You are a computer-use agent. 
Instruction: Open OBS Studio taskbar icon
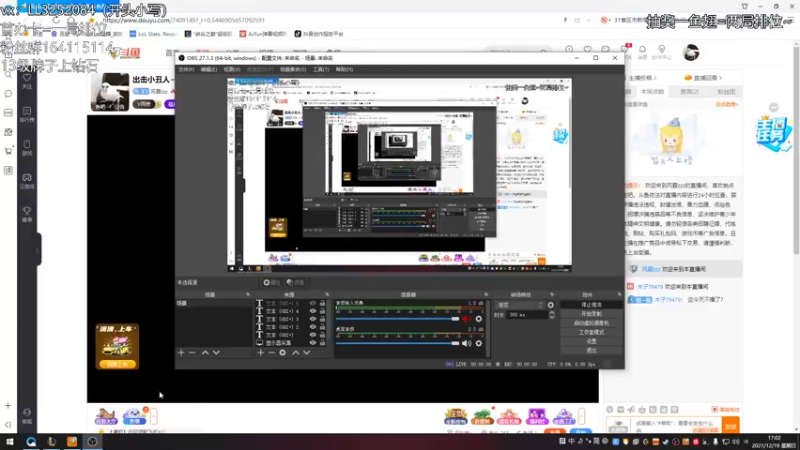click(92, 442)
